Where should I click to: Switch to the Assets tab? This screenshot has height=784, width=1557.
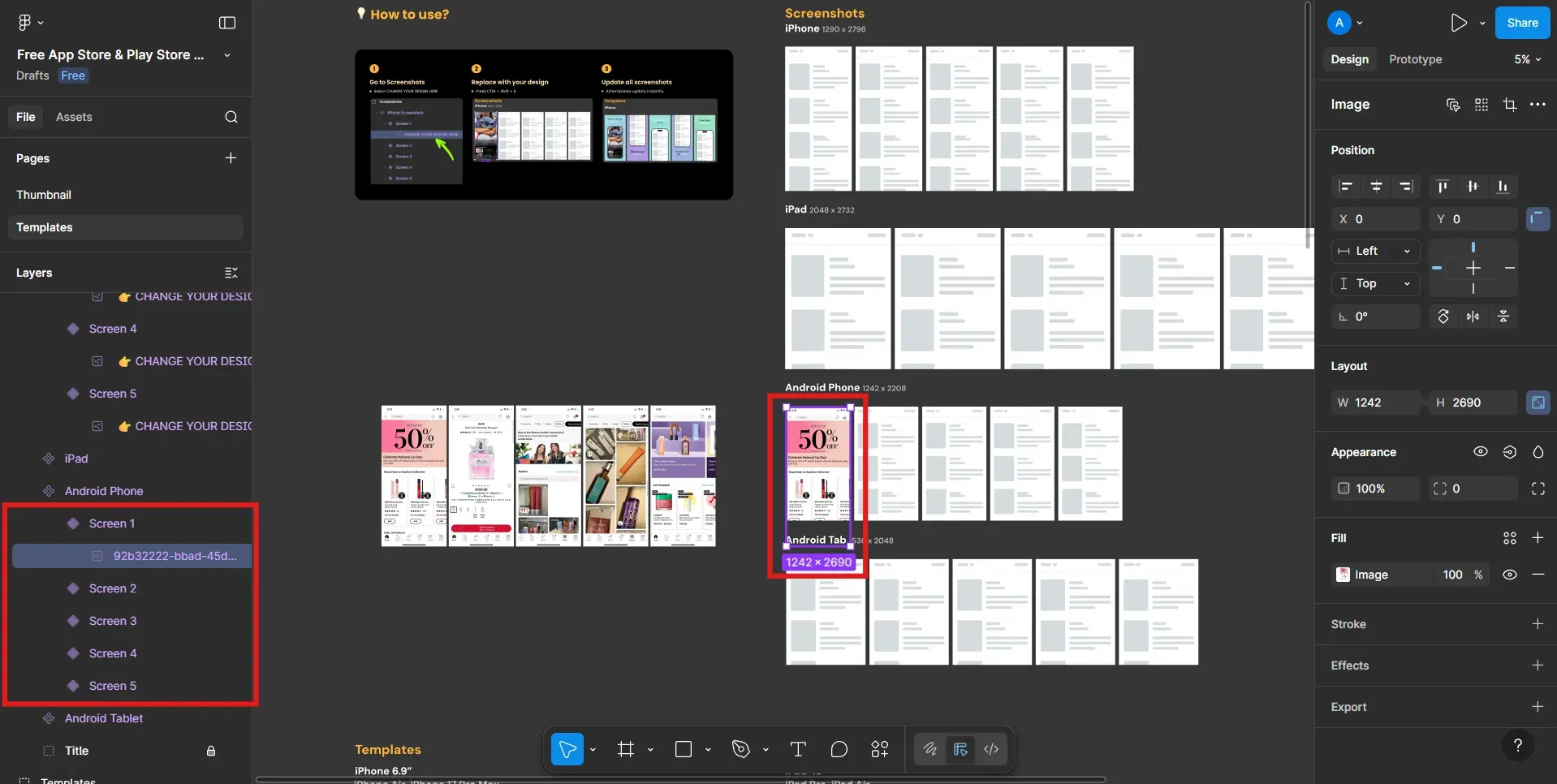pyautogui.click(x=75, y=117)
